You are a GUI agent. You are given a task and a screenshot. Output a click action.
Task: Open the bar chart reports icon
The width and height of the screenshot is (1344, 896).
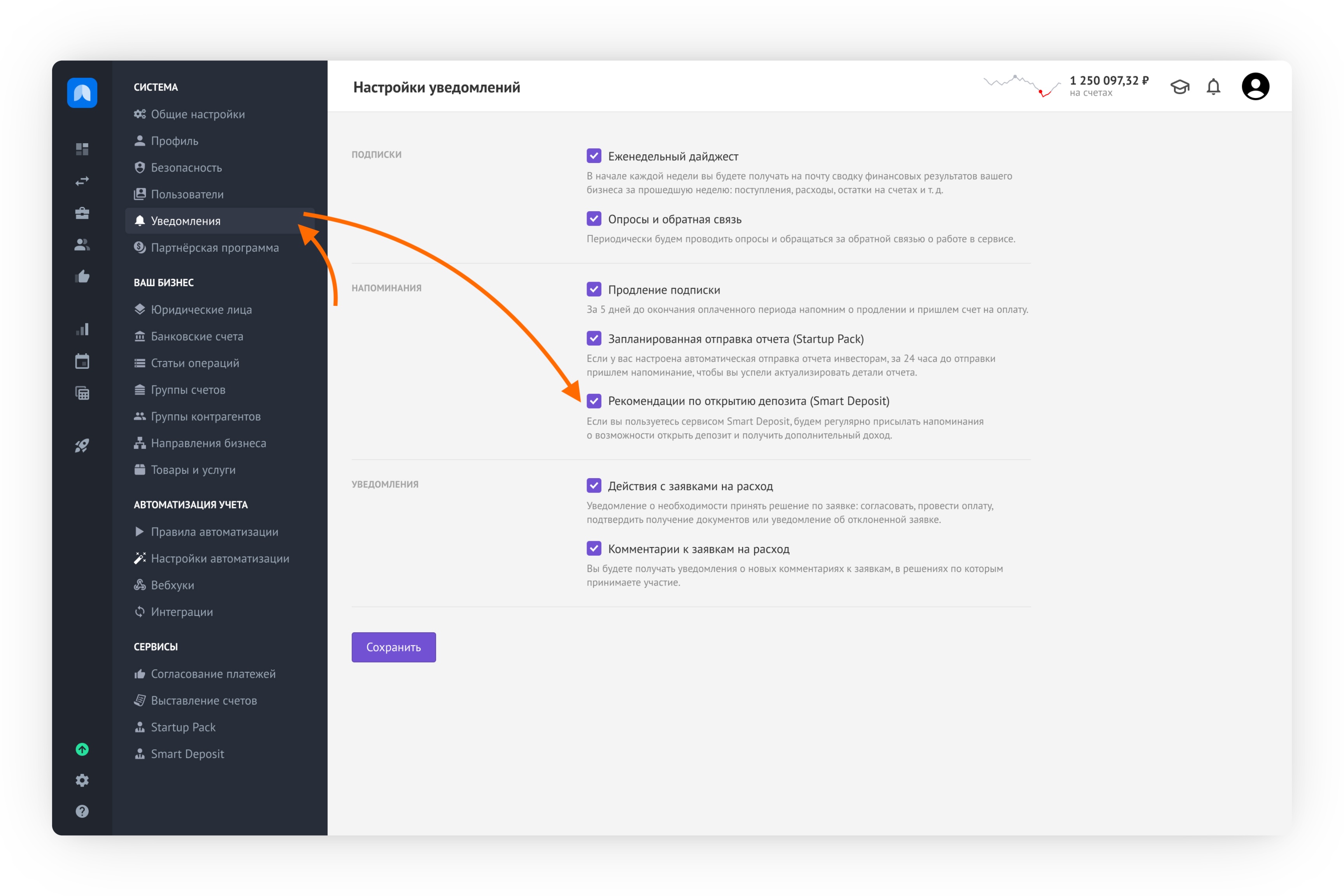click(x=82, y=329)
